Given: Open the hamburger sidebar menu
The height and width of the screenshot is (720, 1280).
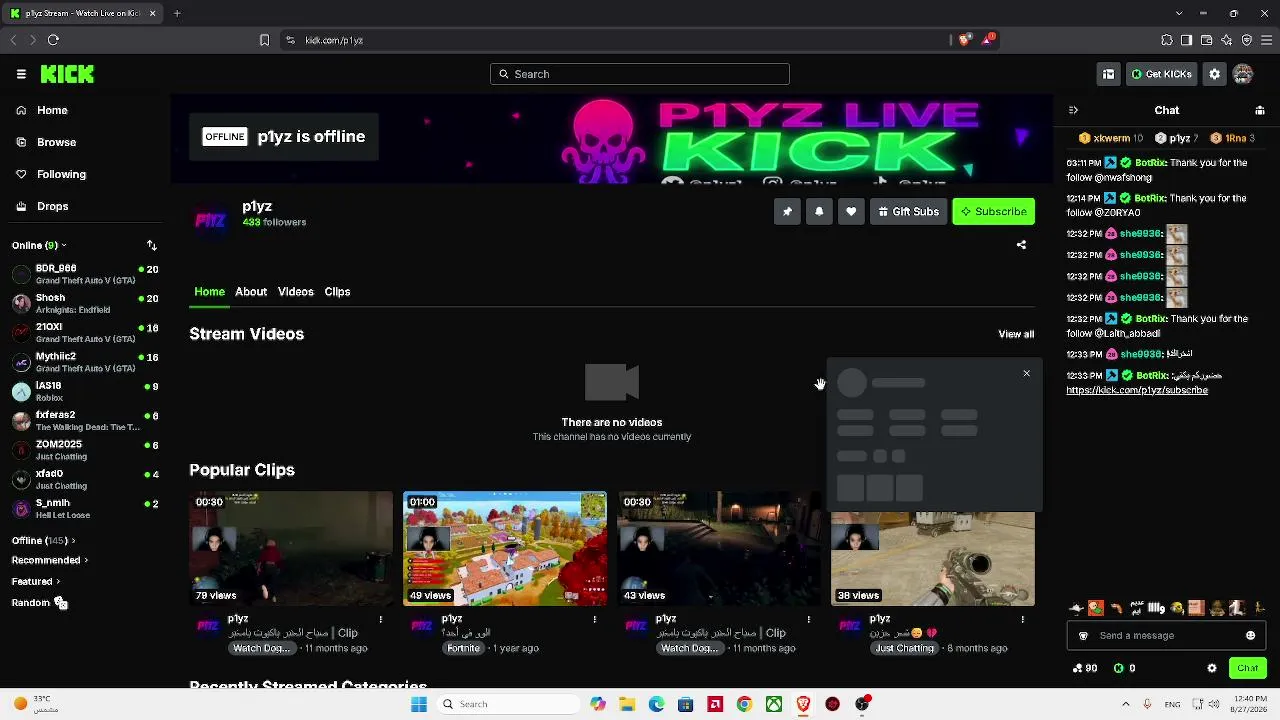Looking at the screenshot, I should coord(21,74).
